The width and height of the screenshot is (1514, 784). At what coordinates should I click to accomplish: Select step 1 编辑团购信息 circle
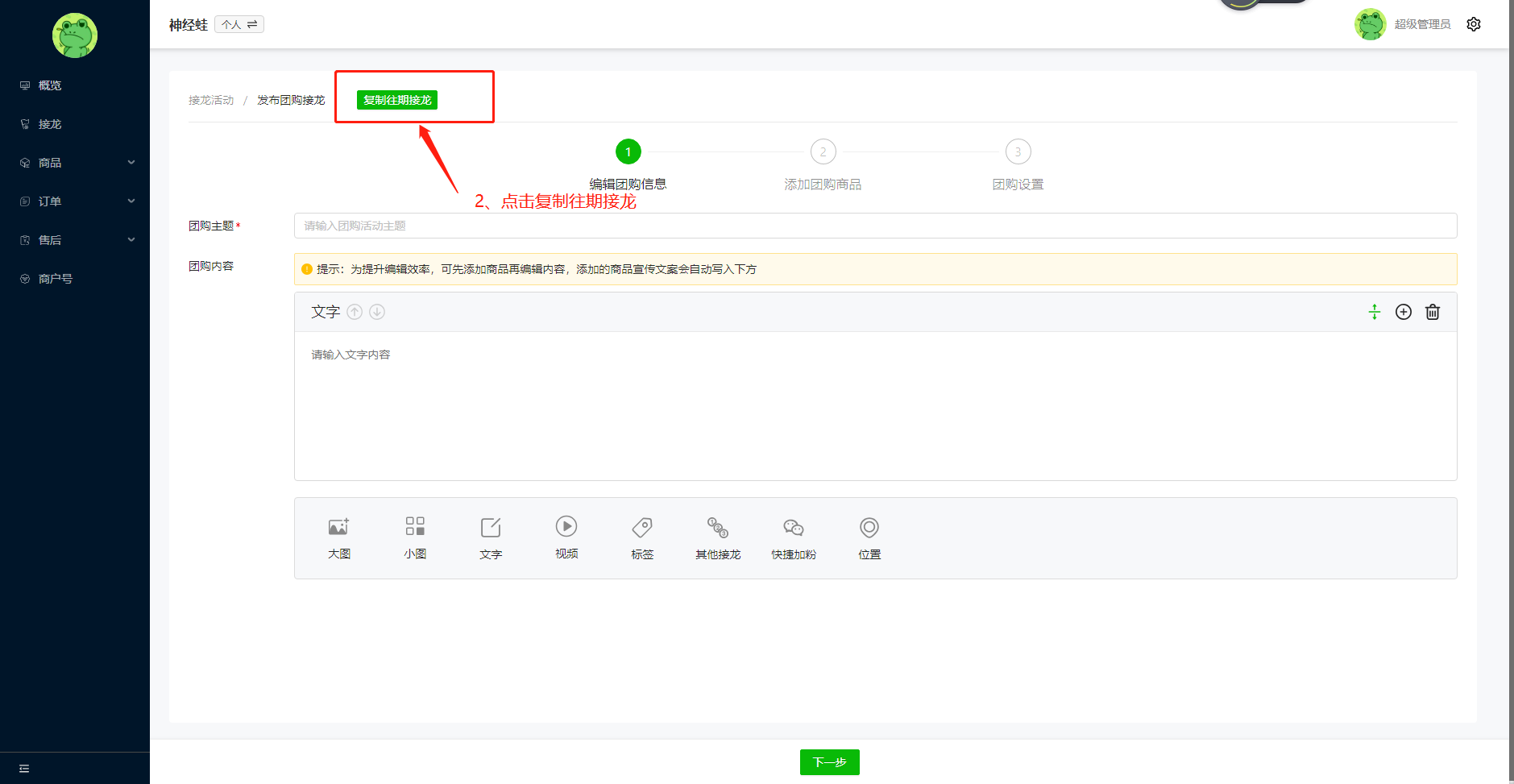[x=628, y=151]
